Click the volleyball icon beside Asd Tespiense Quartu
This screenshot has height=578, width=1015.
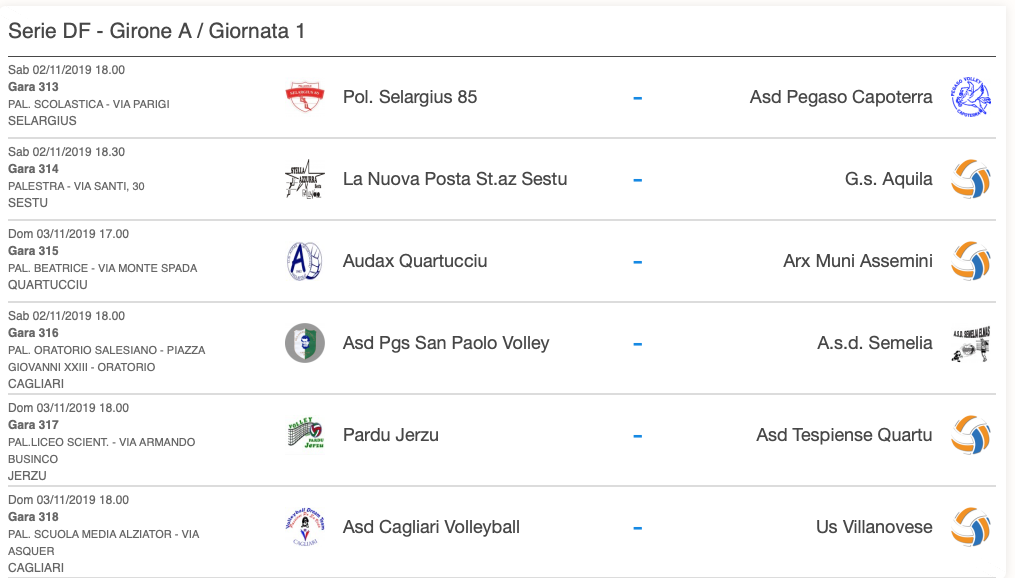point(970,435)
